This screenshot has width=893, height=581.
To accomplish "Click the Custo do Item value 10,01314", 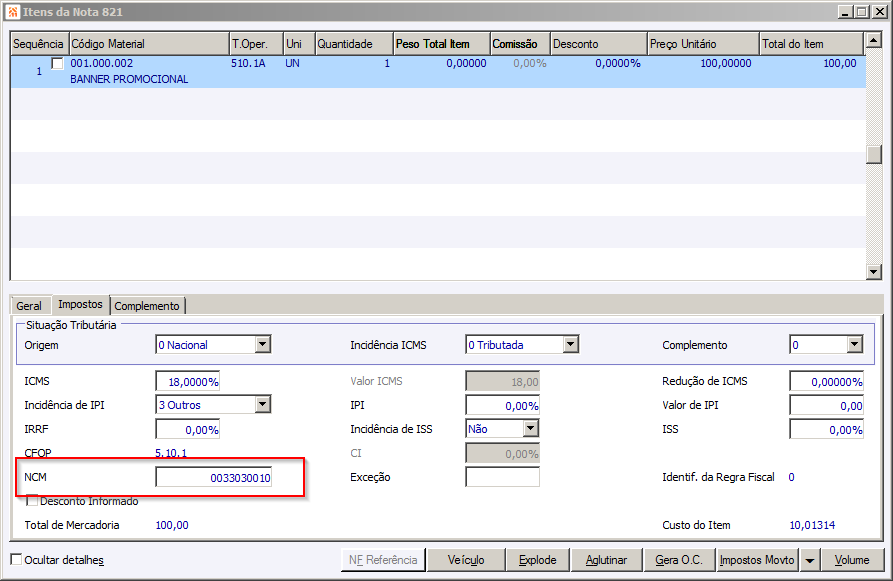I will pos(812,525).
